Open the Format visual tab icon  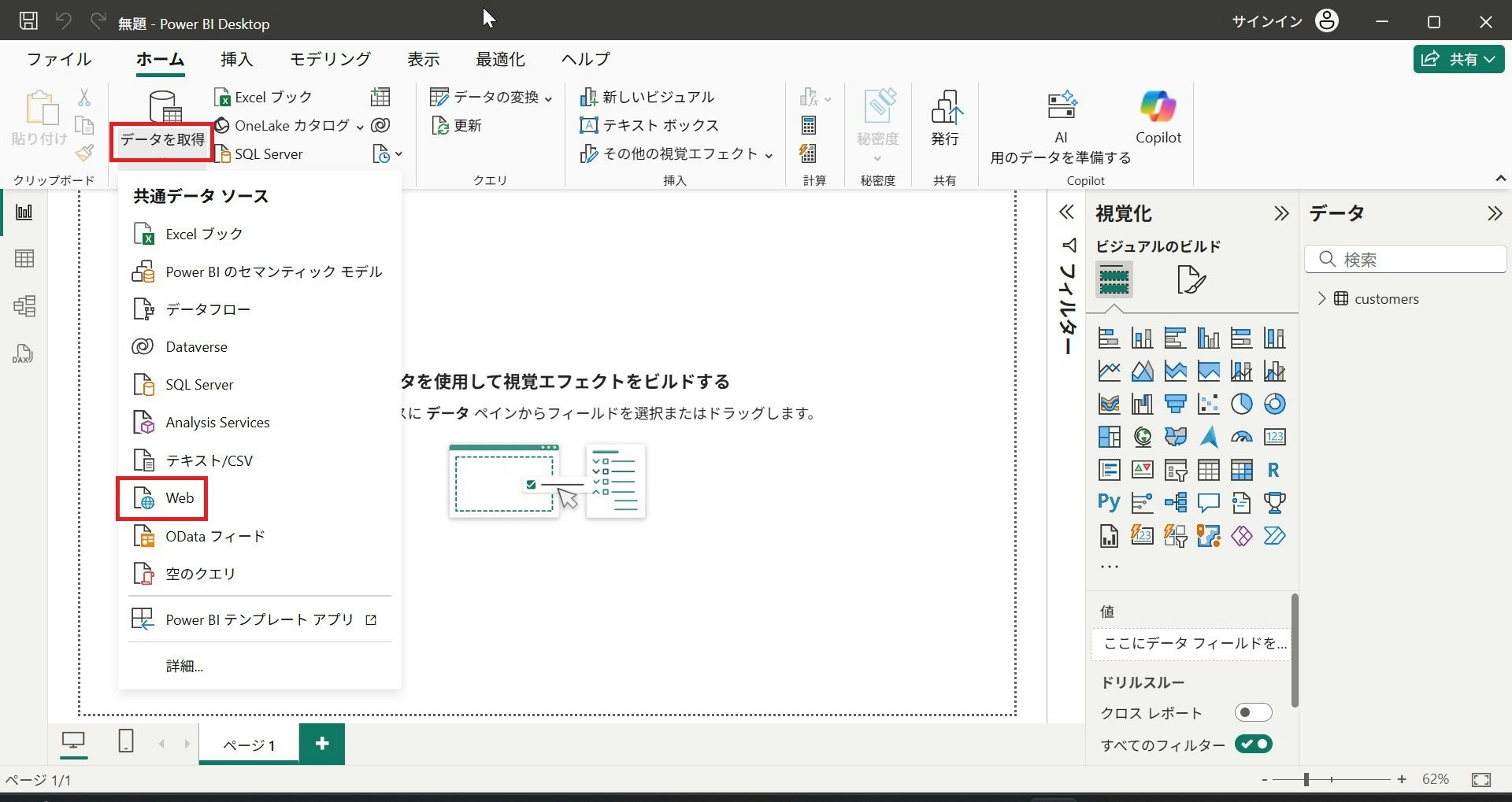point(1191,279)
